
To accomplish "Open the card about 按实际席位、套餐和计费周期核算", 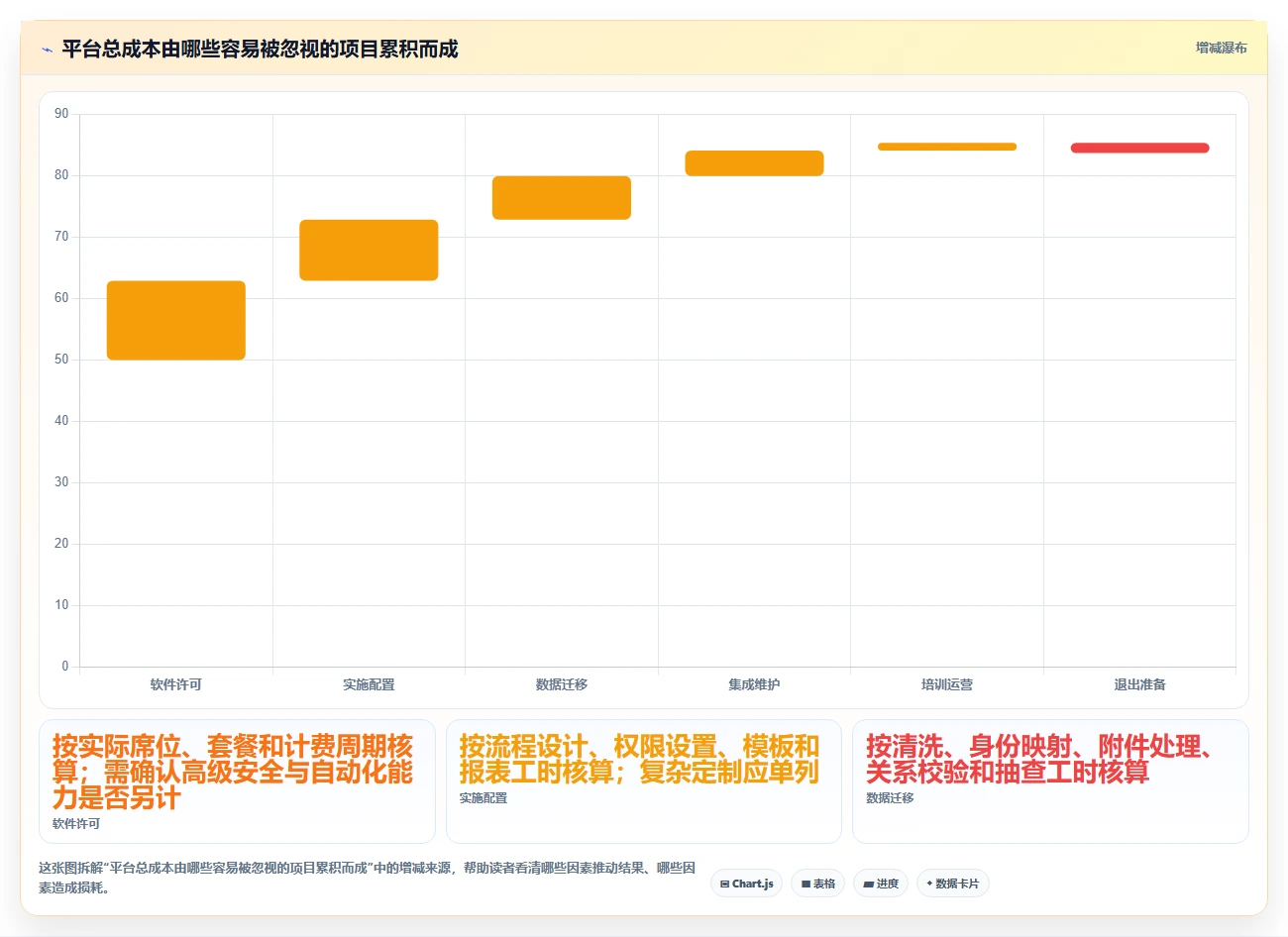I will tap(237, 781).
